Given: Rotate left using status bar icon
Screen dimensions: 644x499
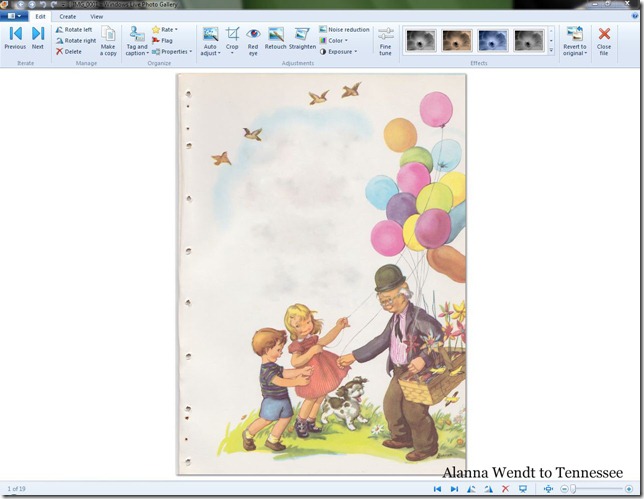Looking at the screenshot, I should click(471, 489).
